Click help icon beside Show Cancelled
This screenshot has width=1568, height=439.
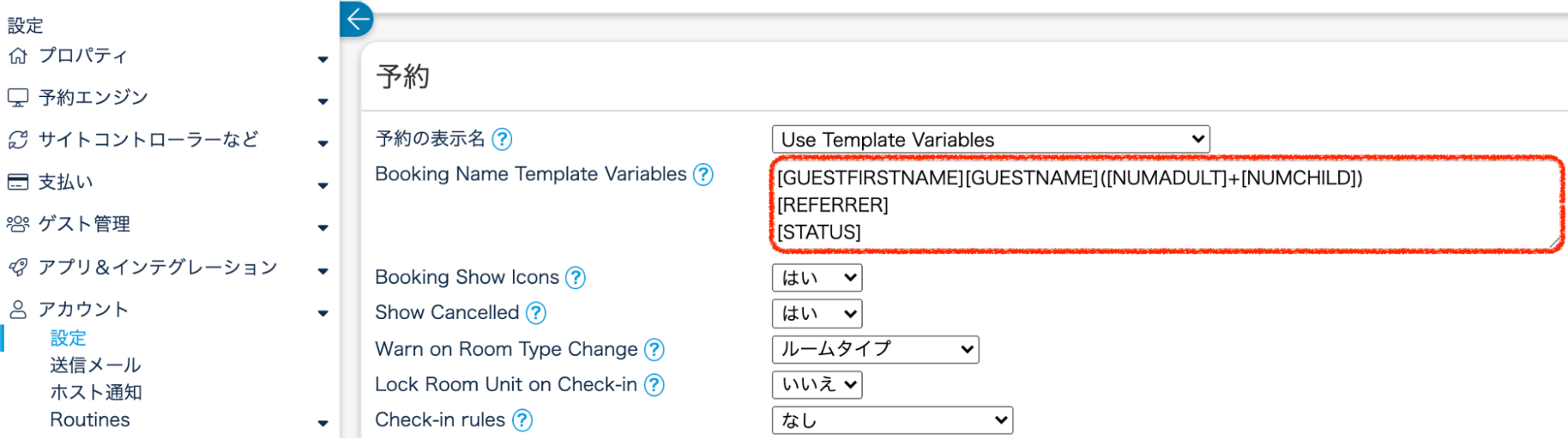point(536,313)
